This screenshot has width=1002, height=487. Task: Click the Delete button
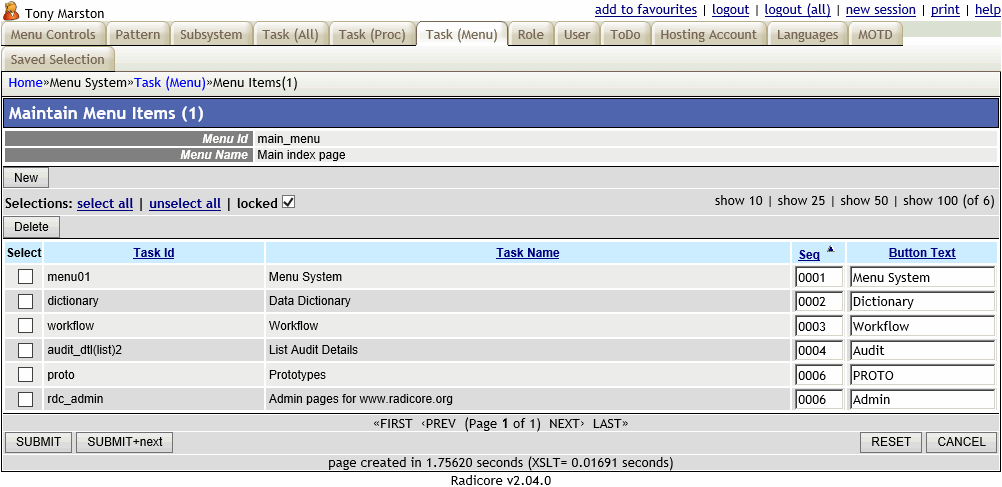point(31,227)
